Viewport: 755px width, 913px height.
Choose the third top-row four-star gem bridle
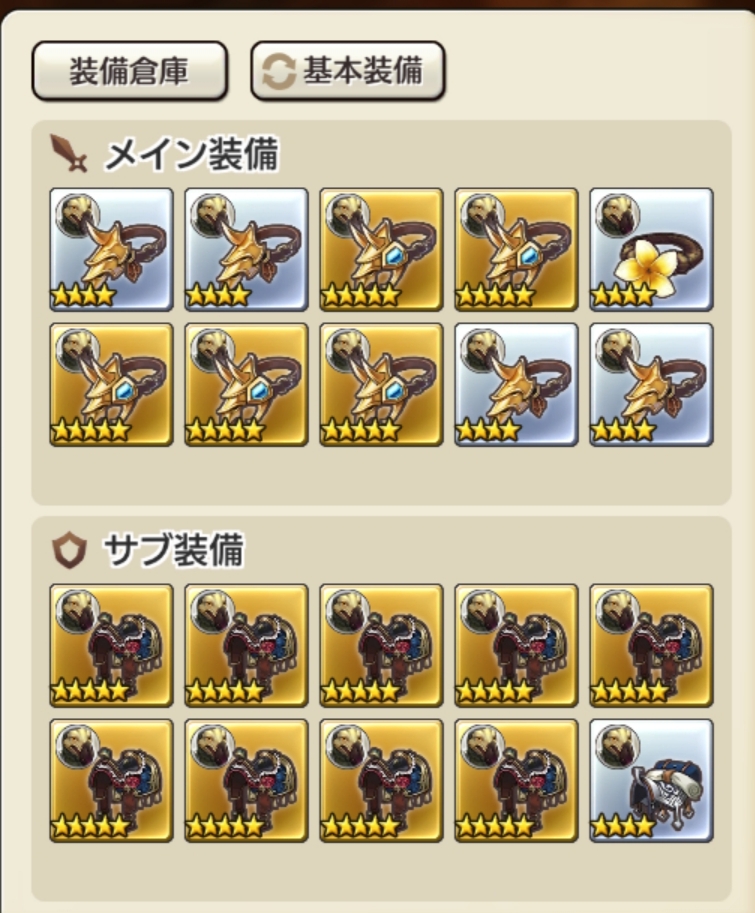click(x=381, y=249)
